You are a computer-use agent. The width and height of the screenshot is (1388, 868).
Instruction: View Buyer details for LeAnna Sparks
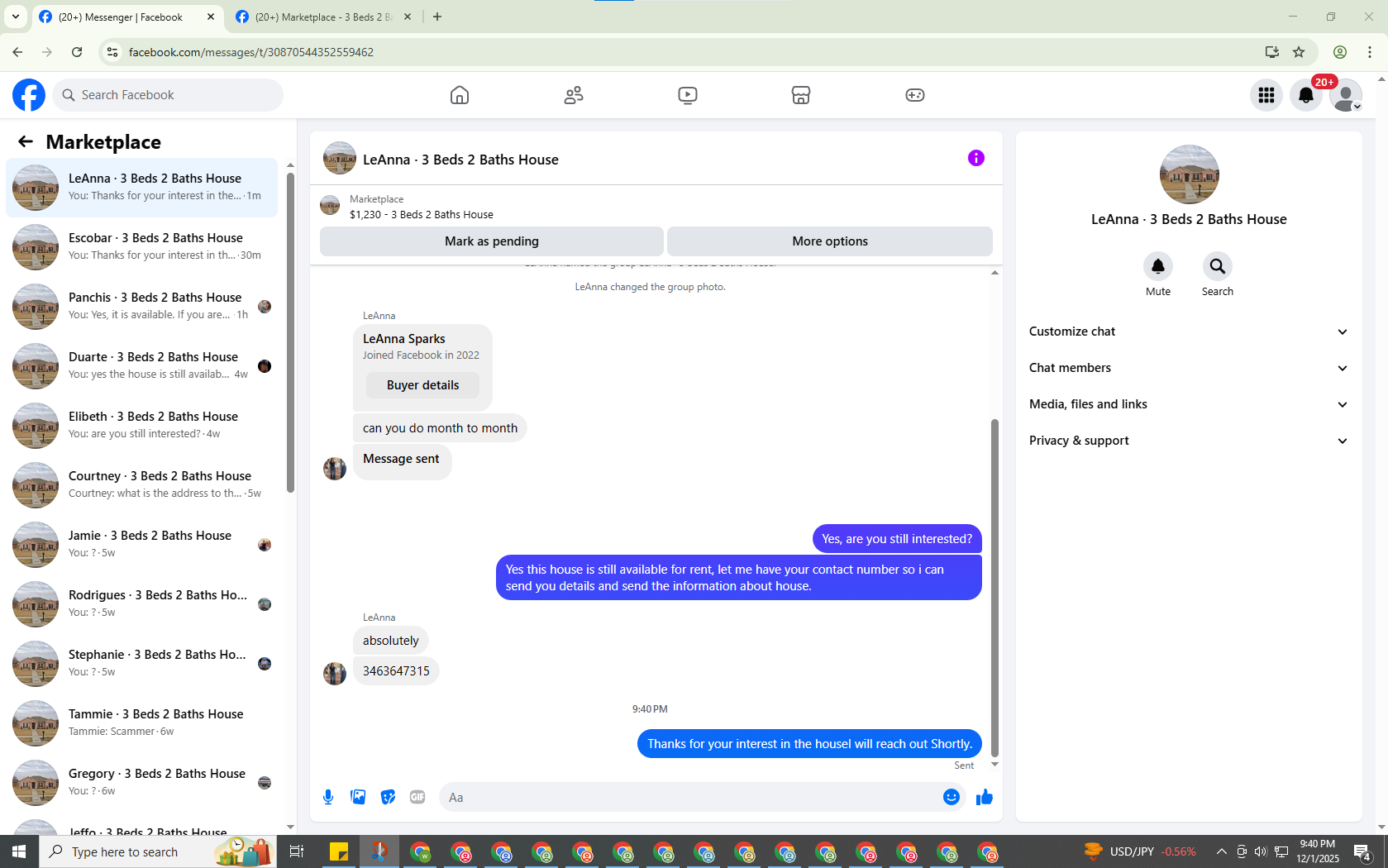click(422, 385)
